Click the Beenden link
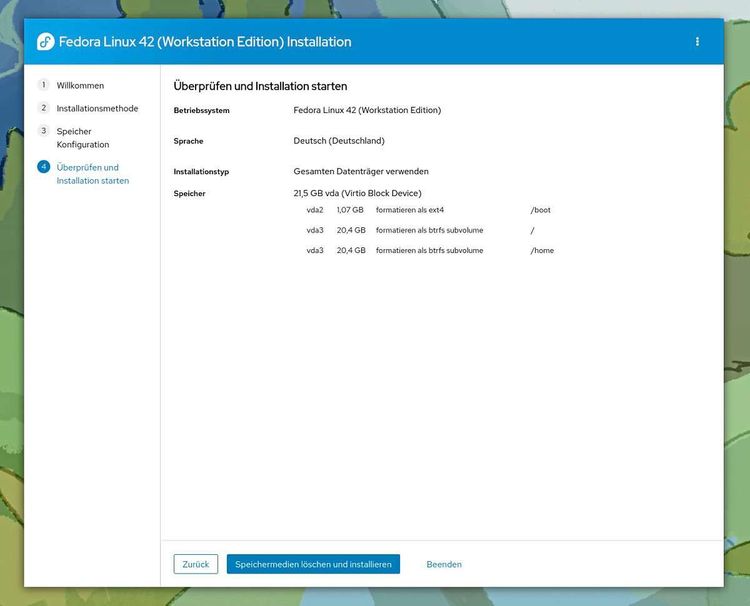The width and height of the screenshot is (750, 606). [x=444, y=564]
